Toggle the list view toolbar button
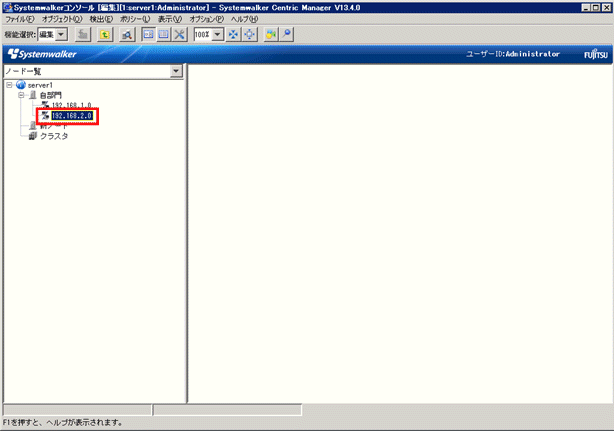This screenshot has height=431, width=614. (x=164, y=34)
